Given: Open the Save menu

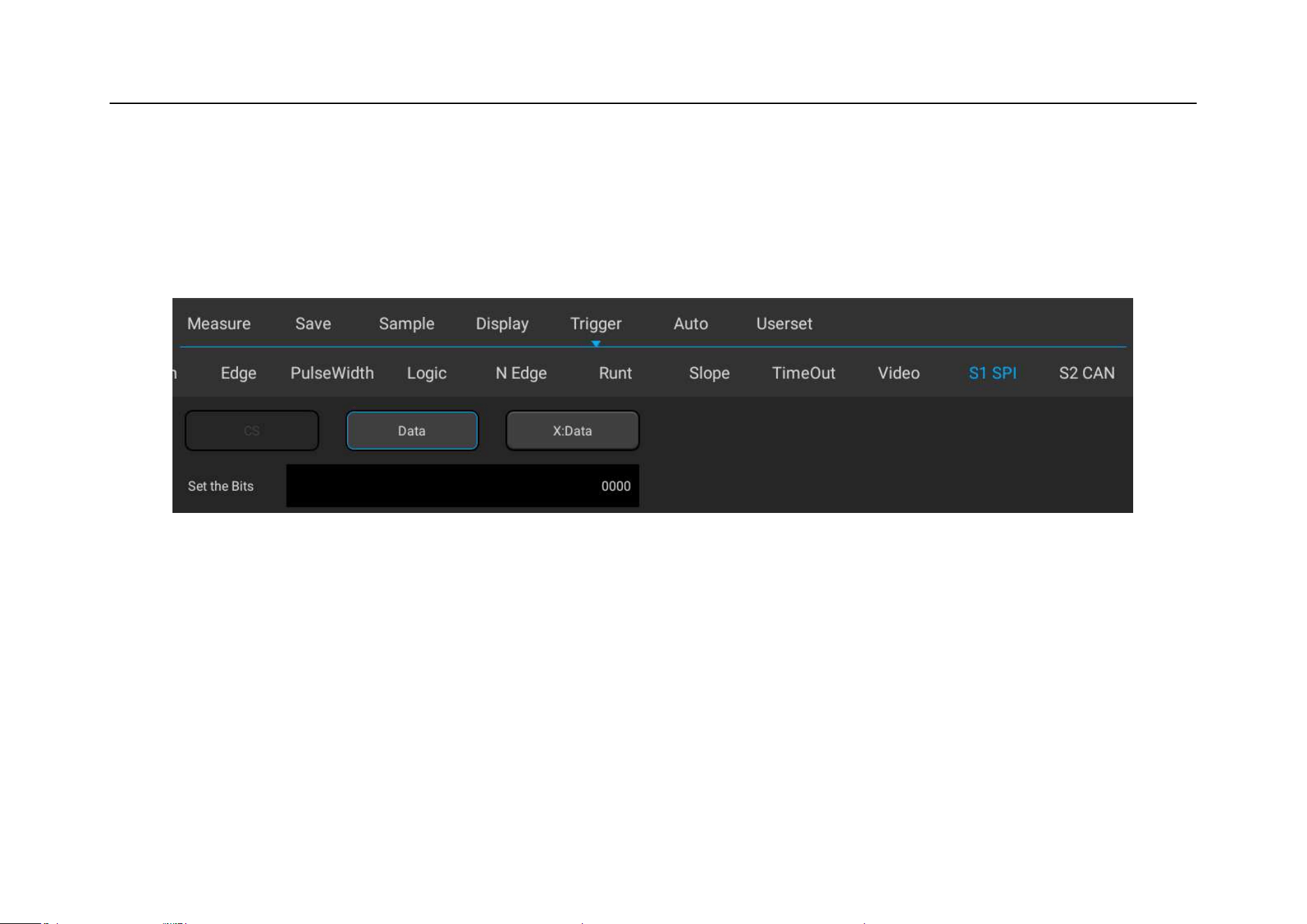Looking at the screenshot, I should (x=313, y=324).
